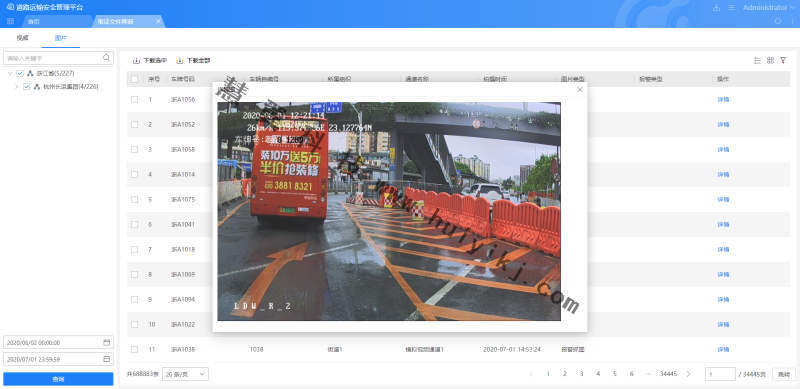This screenshot has width=800, height=389.
Task: Close the image preview dialog
Action: (580, 89)
